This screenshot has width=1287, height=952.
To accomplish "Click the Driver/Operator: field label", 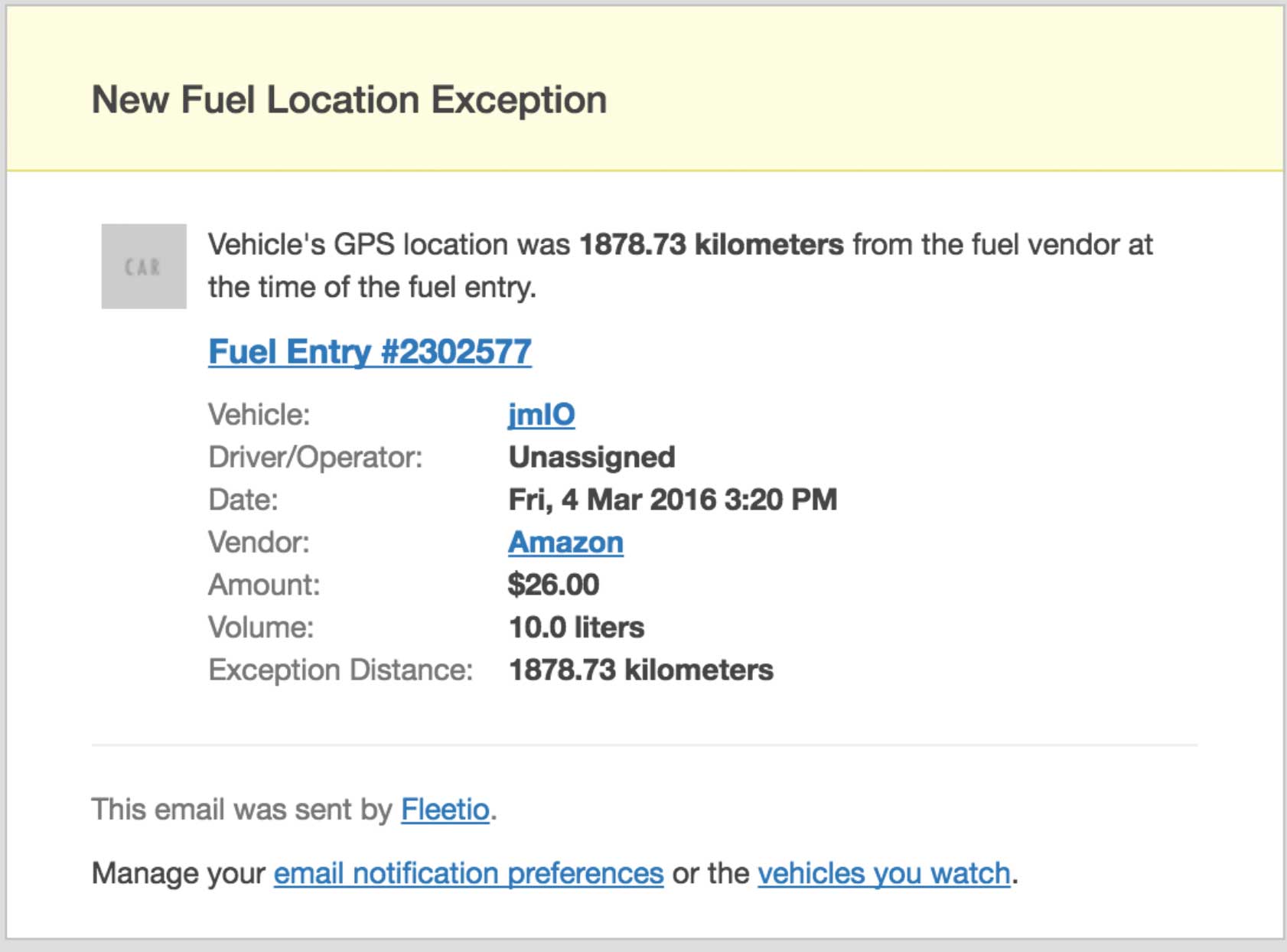I will tap(315, 458).
